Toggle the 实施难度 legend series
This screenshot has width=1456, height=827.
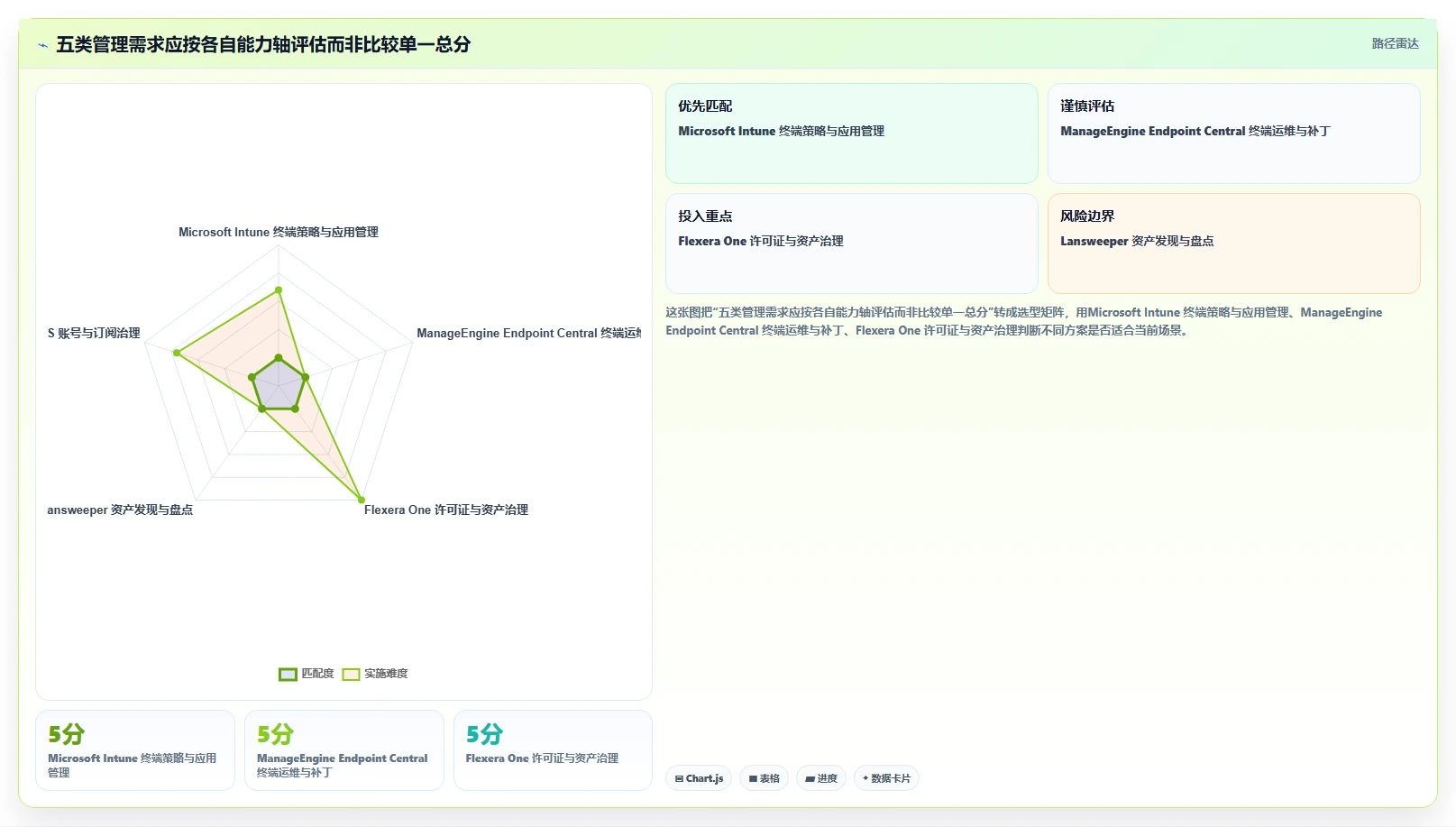pyautogui.click(x=375, y=674)
